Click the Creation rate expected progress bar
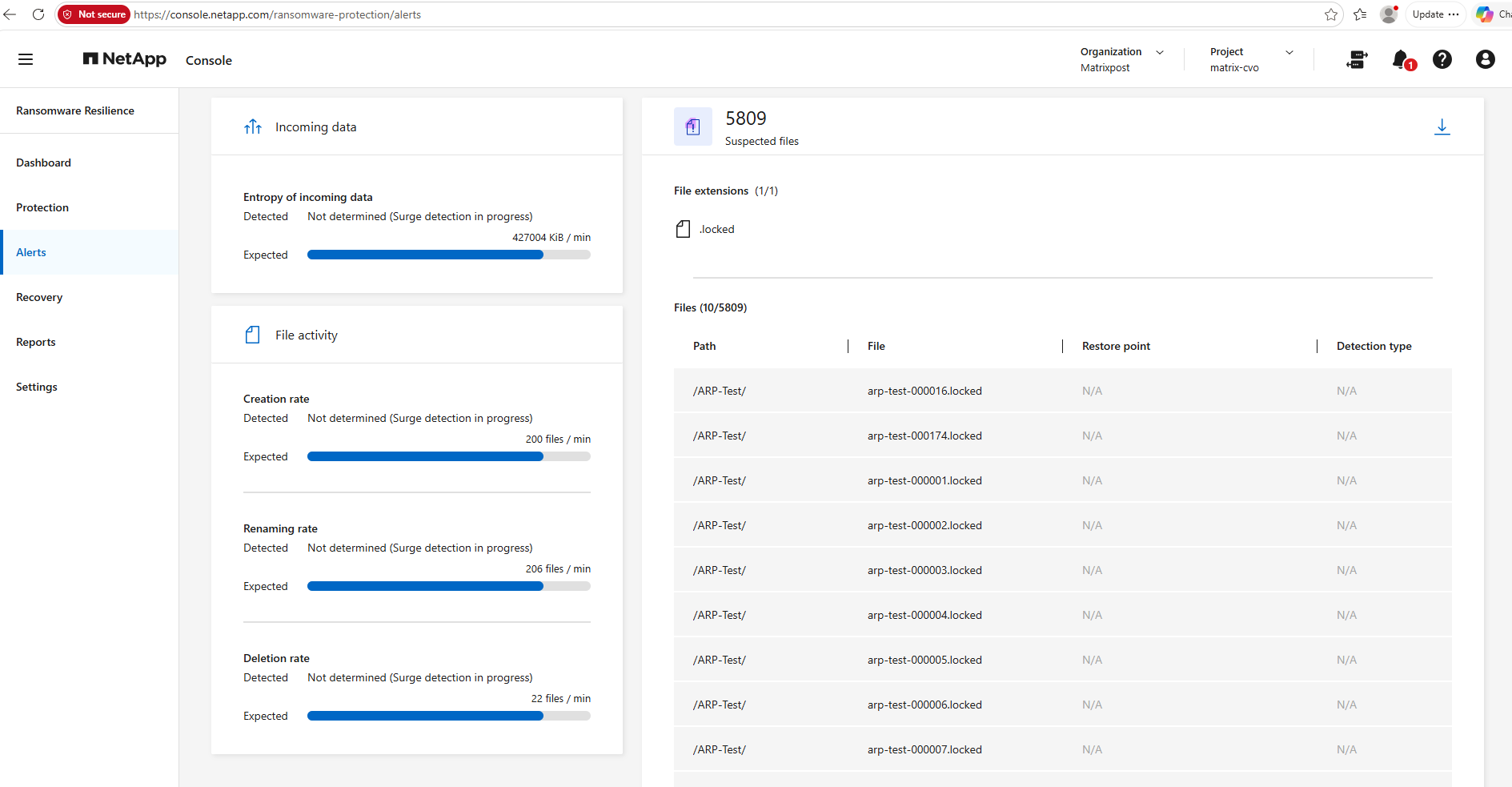 pos(449,456)
